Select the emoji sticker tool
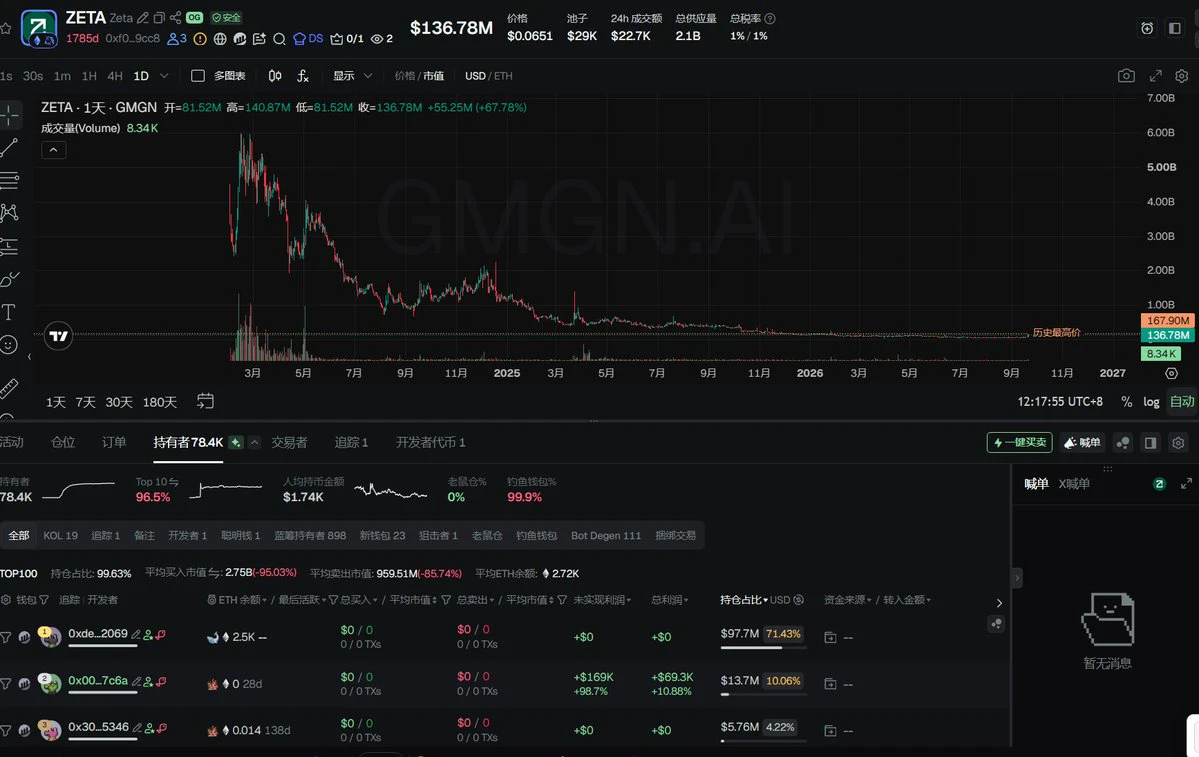The image size is (1199, 757). tap(8, 345)
